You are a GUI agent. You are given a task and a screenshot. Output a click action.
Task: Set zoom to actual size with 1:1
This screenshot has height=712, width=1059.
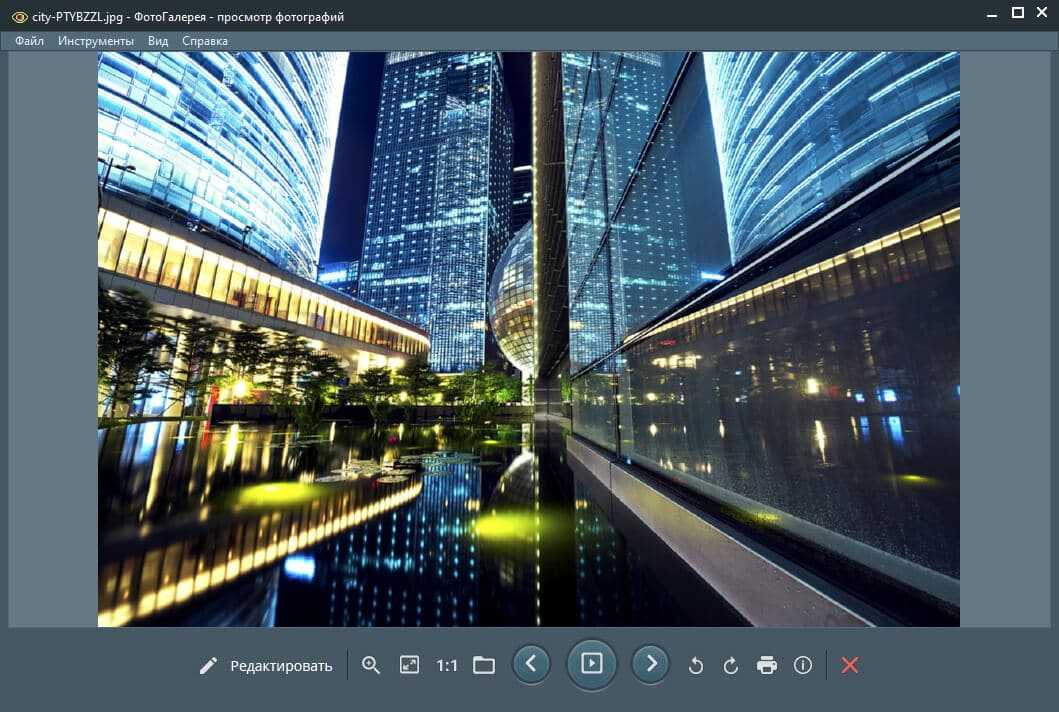tap(447, 665)
